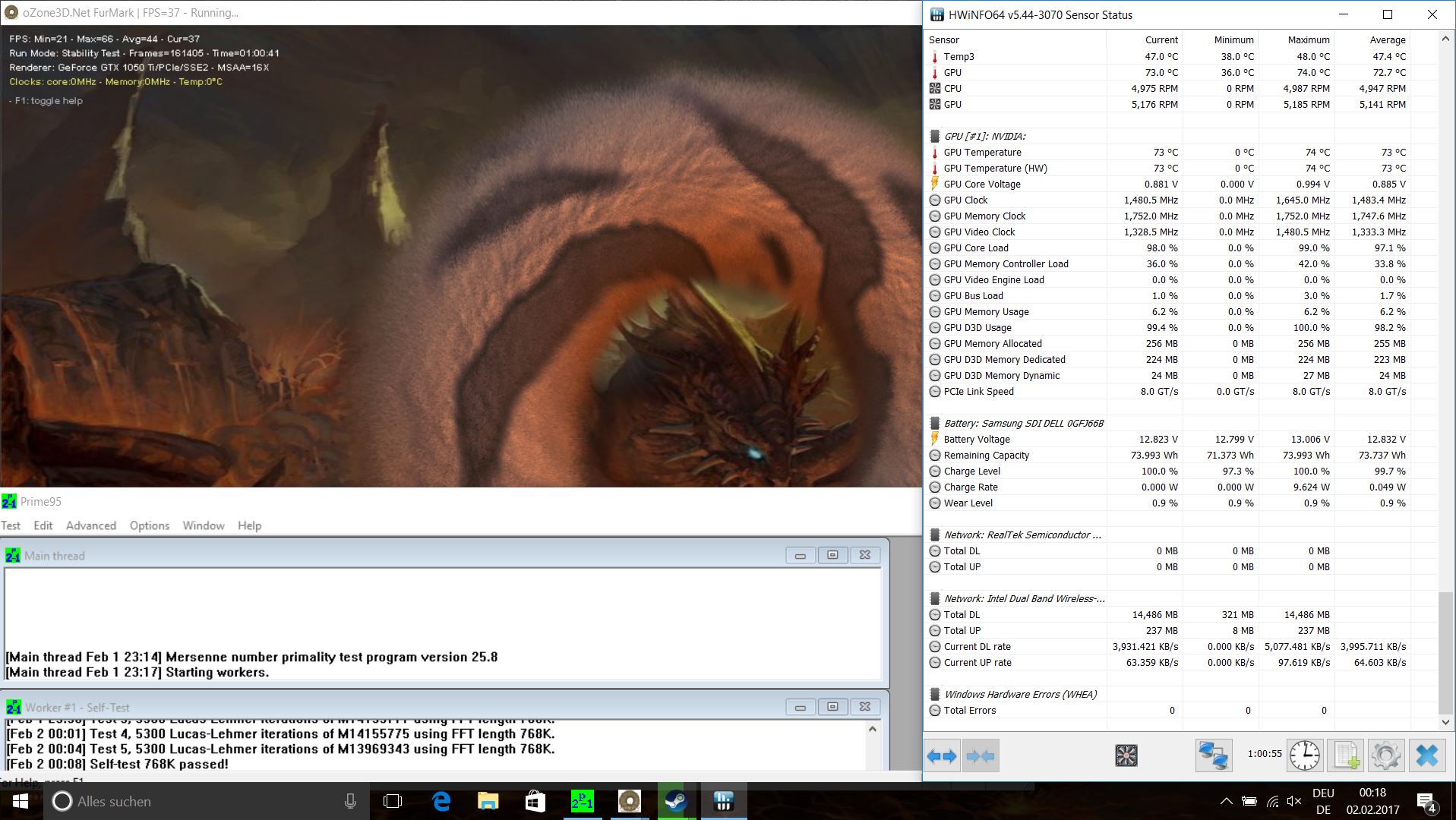Open File Explorer from the taskbar
The width and height of the screenshot is (1456, 820).
pyautogui.click(x=488, y=801)
